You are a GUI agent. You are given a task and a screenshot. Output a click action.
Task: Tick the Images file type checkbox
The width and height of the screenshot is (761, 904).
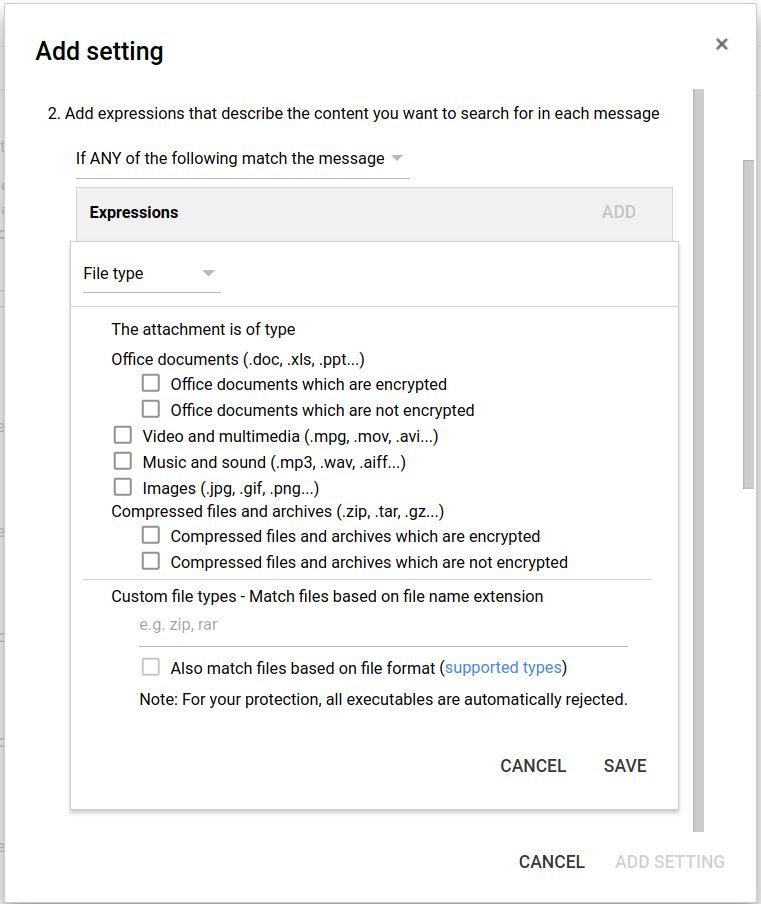click(x=123, y=487)
